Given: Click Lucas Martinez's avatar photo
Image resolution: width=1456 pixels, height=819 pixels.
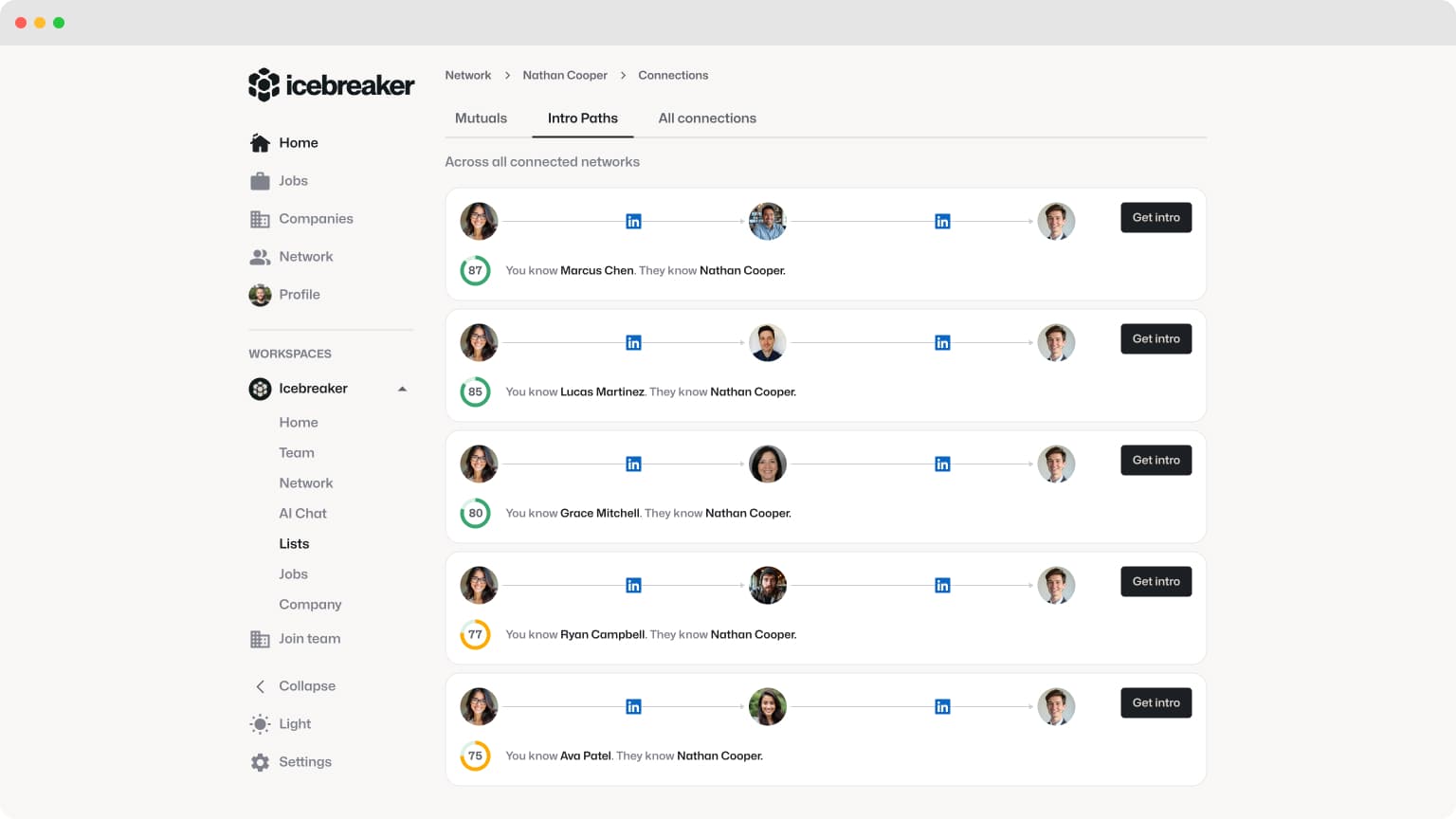Looking at the screenshot, I should click(x=768, y=343).
